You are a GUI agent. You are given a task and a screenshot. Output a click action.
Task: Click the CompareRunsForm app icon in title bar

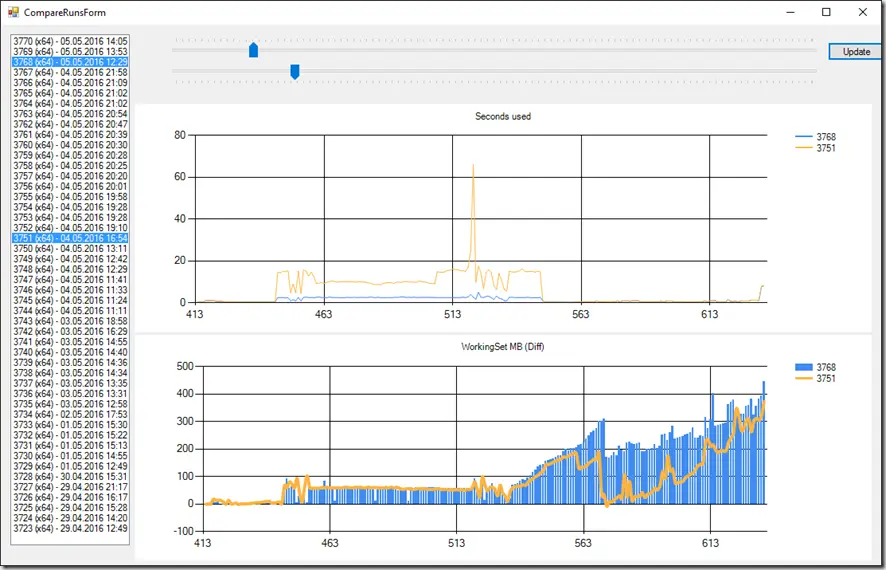(x=13, y=12)
